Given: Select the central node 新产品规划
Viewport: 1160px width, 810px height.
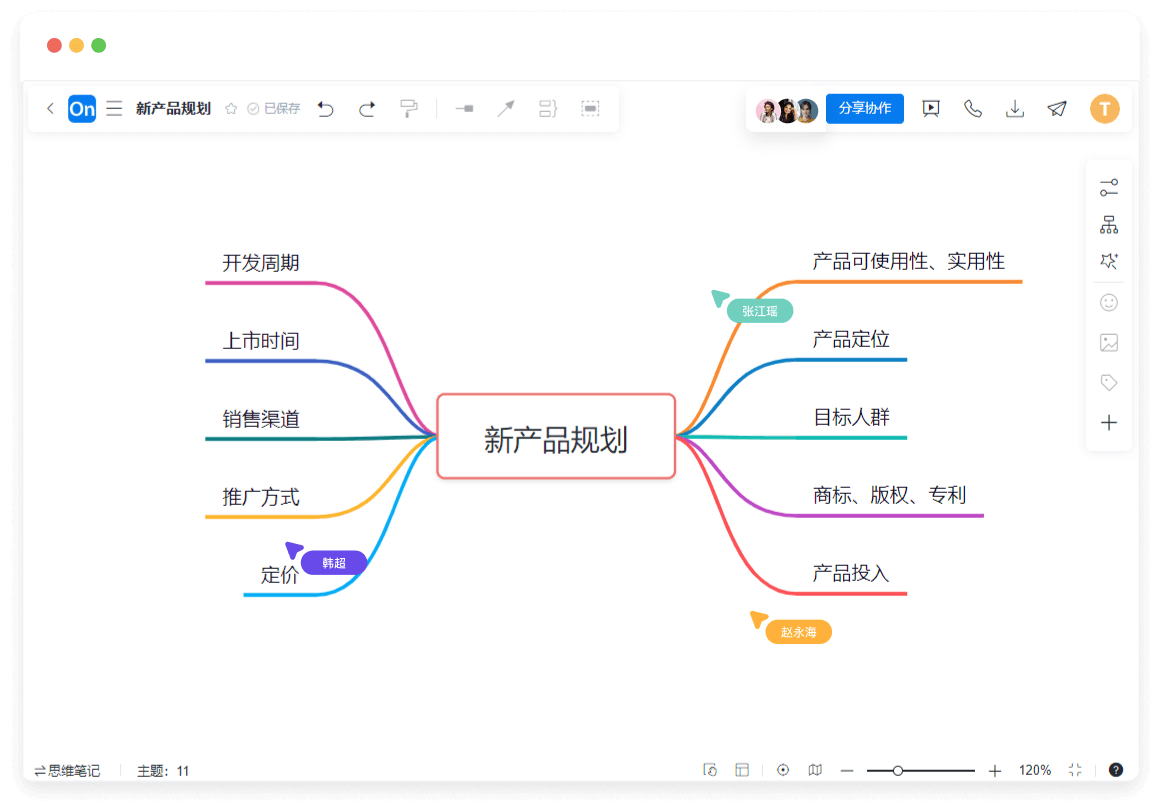Looking at the screenshot, I should pos(556,437).
